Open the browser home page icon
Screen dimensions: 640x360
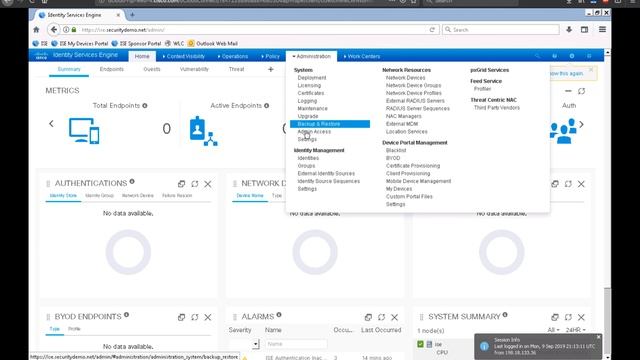tap(36, 29)
